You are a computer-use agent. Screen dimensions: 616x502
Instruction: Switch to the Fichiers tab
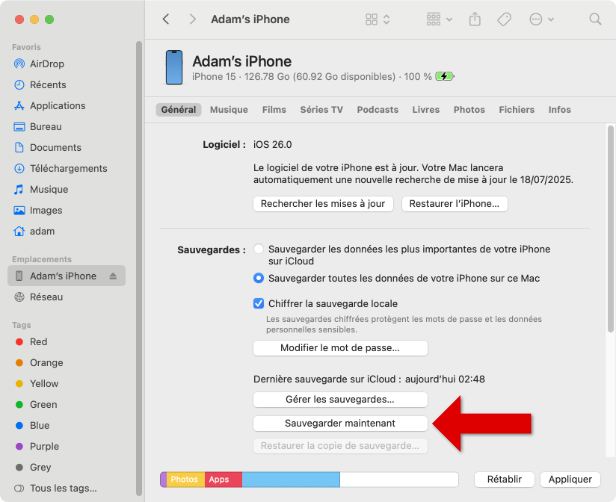point(517,110)
